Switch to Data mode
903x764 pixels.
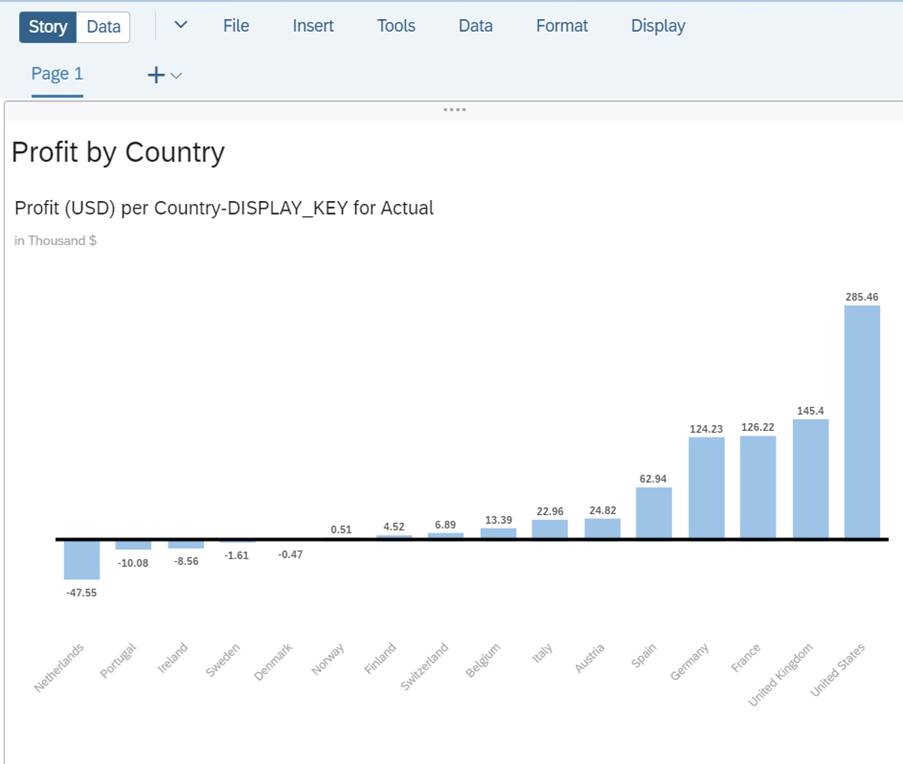(103, 27)
